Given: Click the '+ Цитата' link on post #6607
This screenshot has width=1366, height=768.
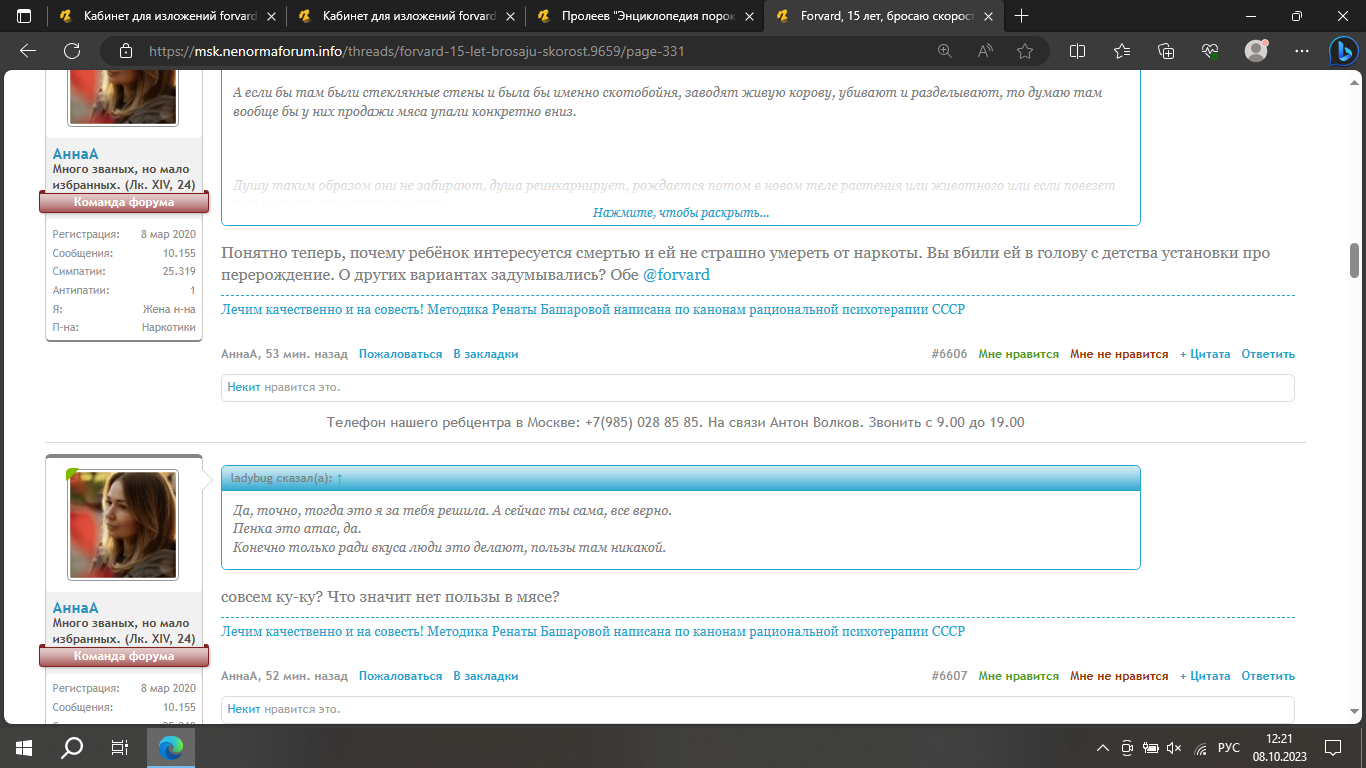Looking at the screenshot, I should [x=1204, y=676].
